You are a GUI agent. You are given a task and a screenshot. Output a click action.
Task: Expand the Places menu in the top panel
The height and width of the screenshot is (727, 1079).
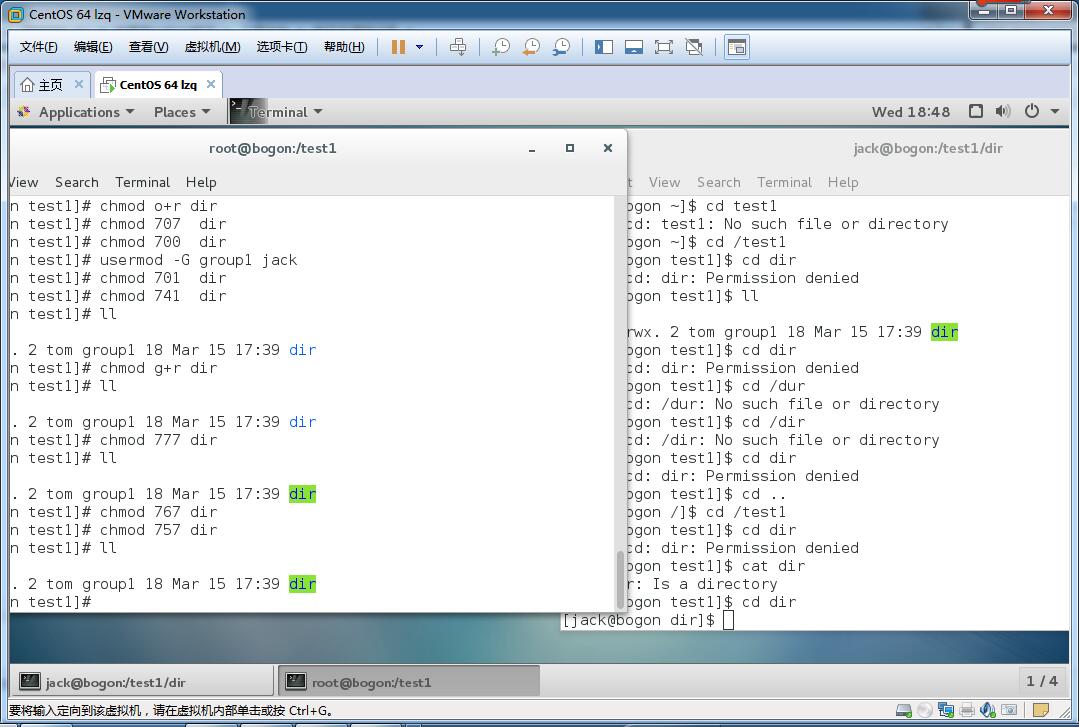click(182, 112)
